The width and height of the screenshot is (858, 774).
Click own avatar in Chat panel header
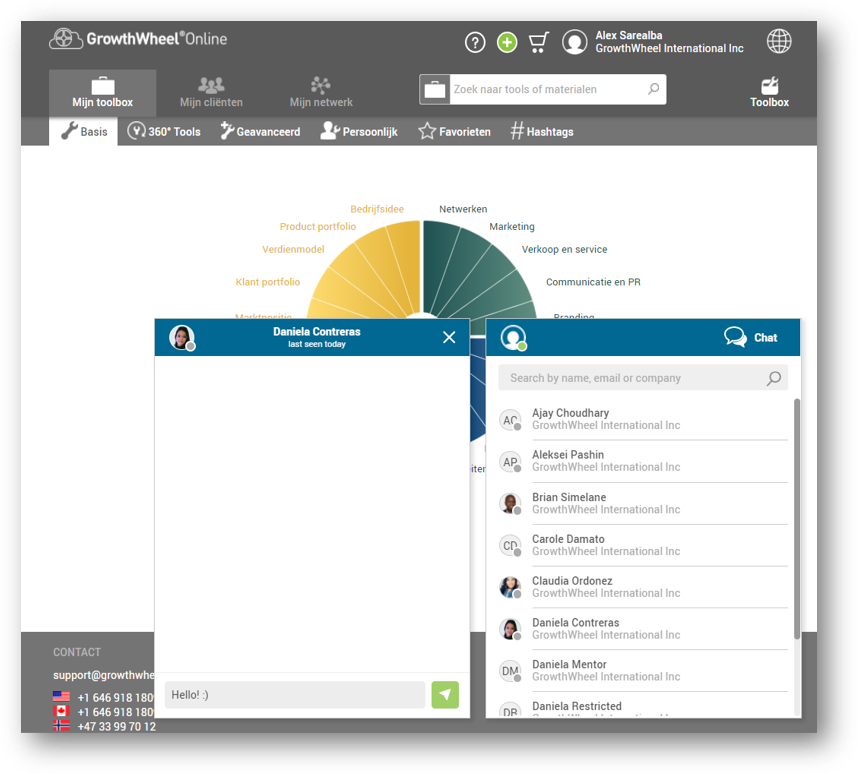click(x=513, y=337)
